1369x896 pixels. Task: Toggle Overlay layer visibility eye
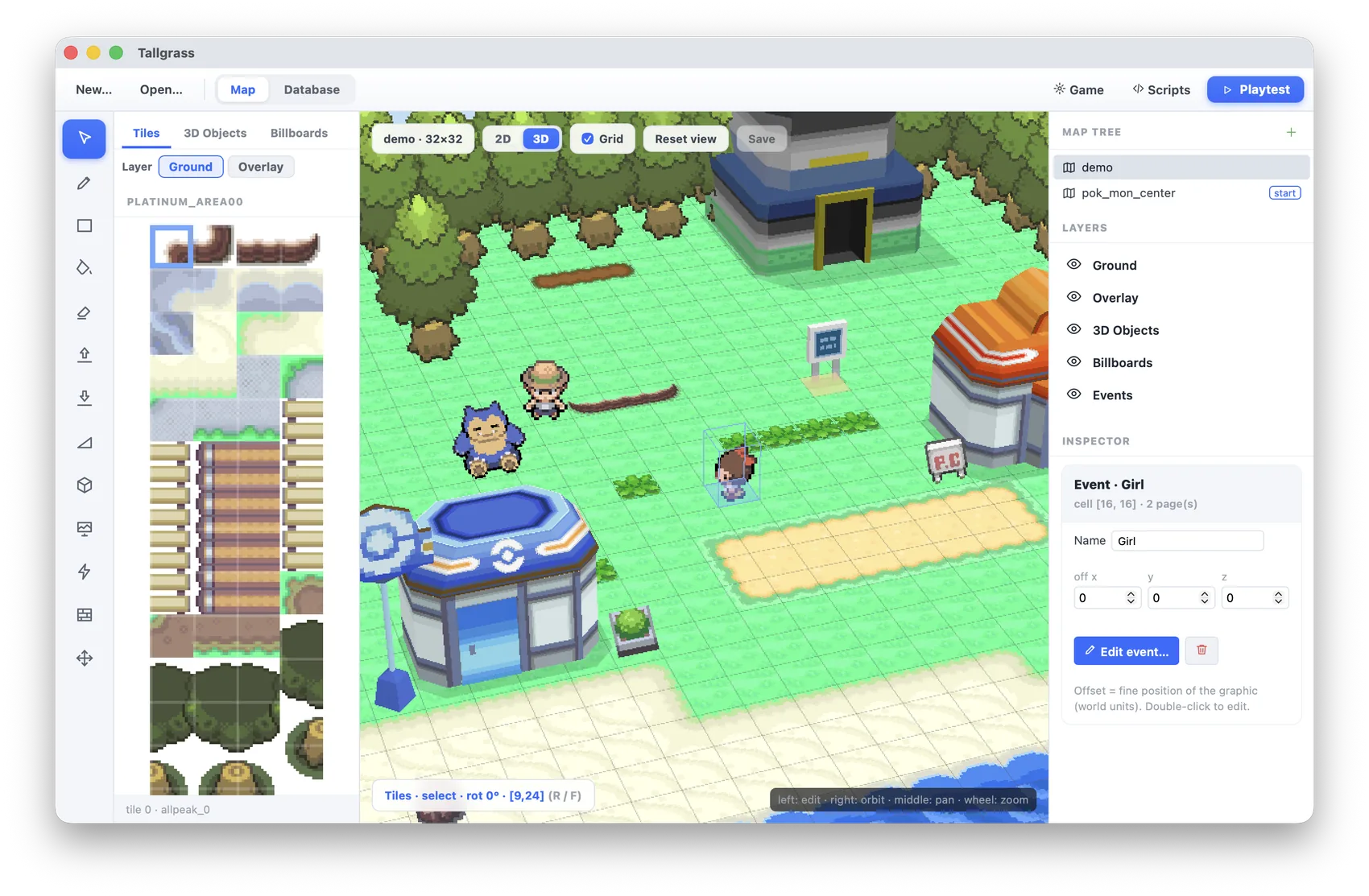coord(1074,297)
